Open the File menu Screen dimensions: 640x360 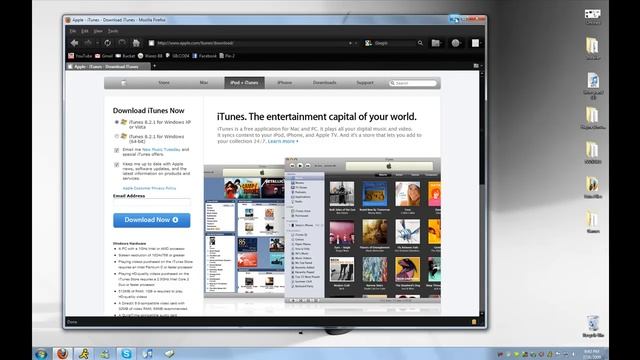pos(73,31)
